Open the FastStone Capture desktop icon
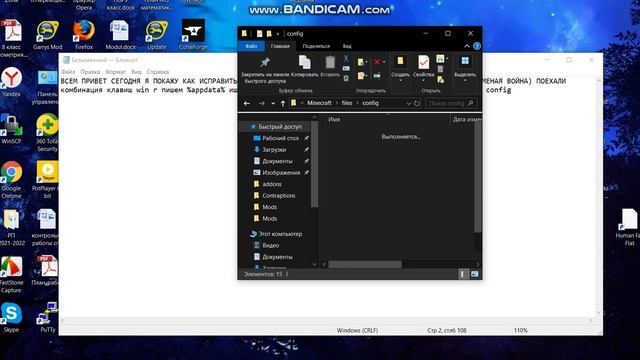Screen dimensions: 640x360 click(x=11, y=275)
